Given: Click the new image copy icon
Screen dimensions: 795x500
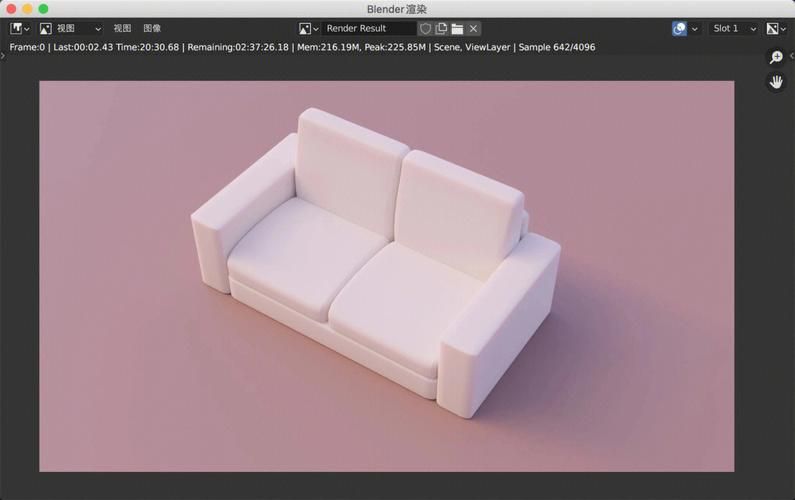Looking at the screenshot, I should click(x=441, y=28).
